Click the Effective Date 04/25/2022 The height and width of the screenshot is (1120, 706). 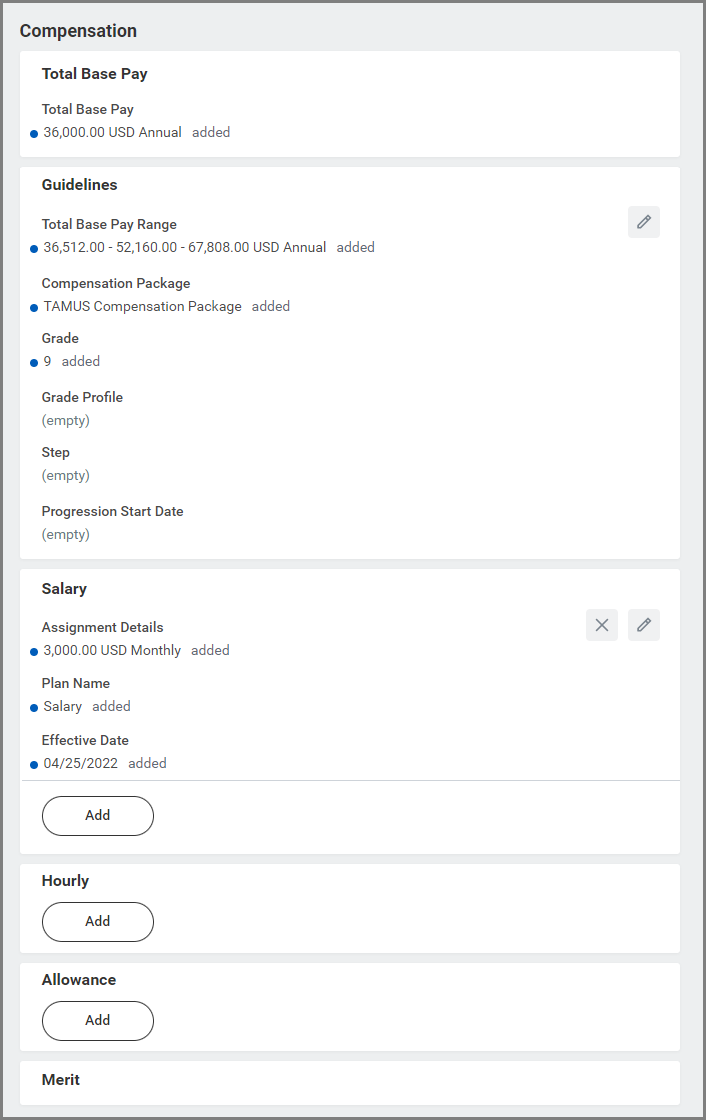coord(80,763)
